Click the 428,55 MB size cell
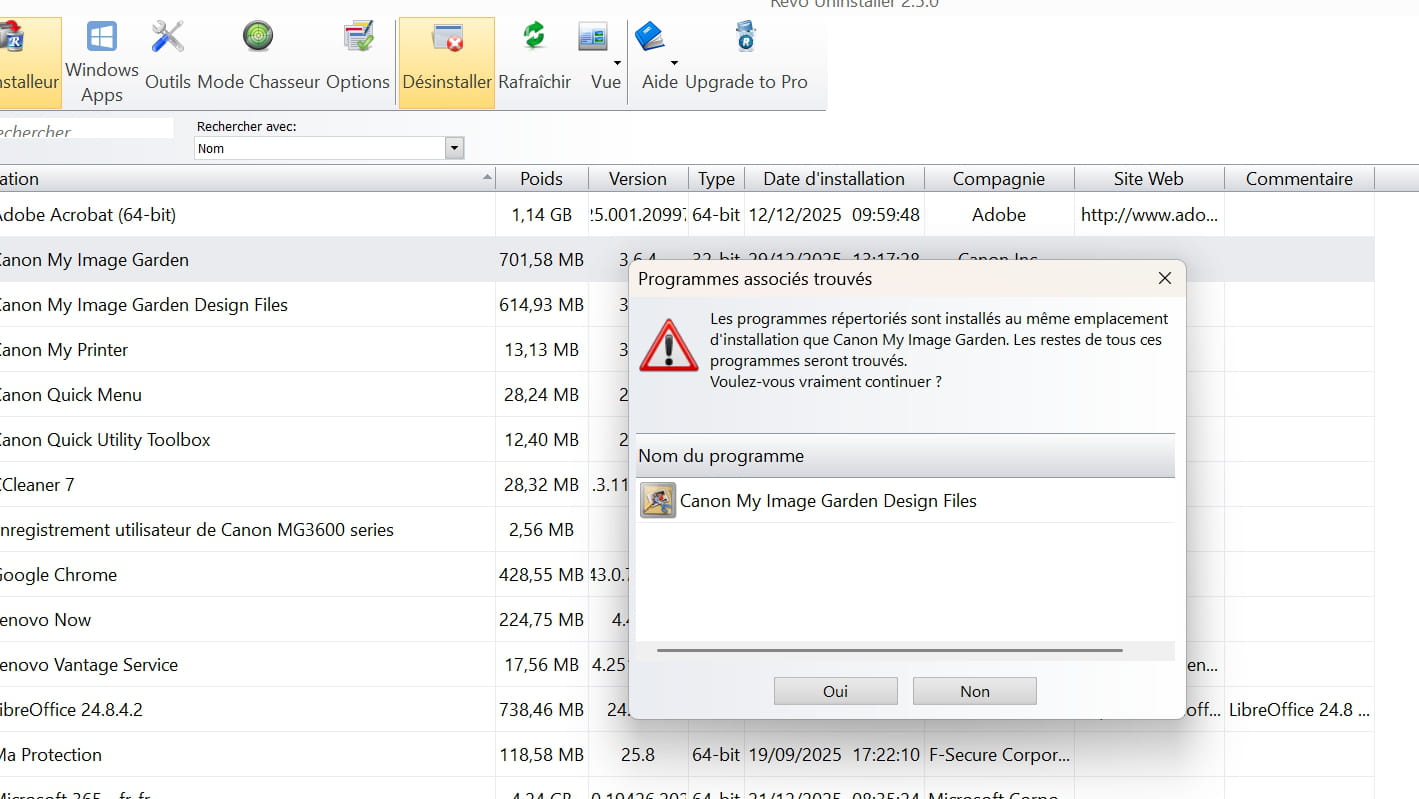Screen dimensions: 1419x799 542,575
